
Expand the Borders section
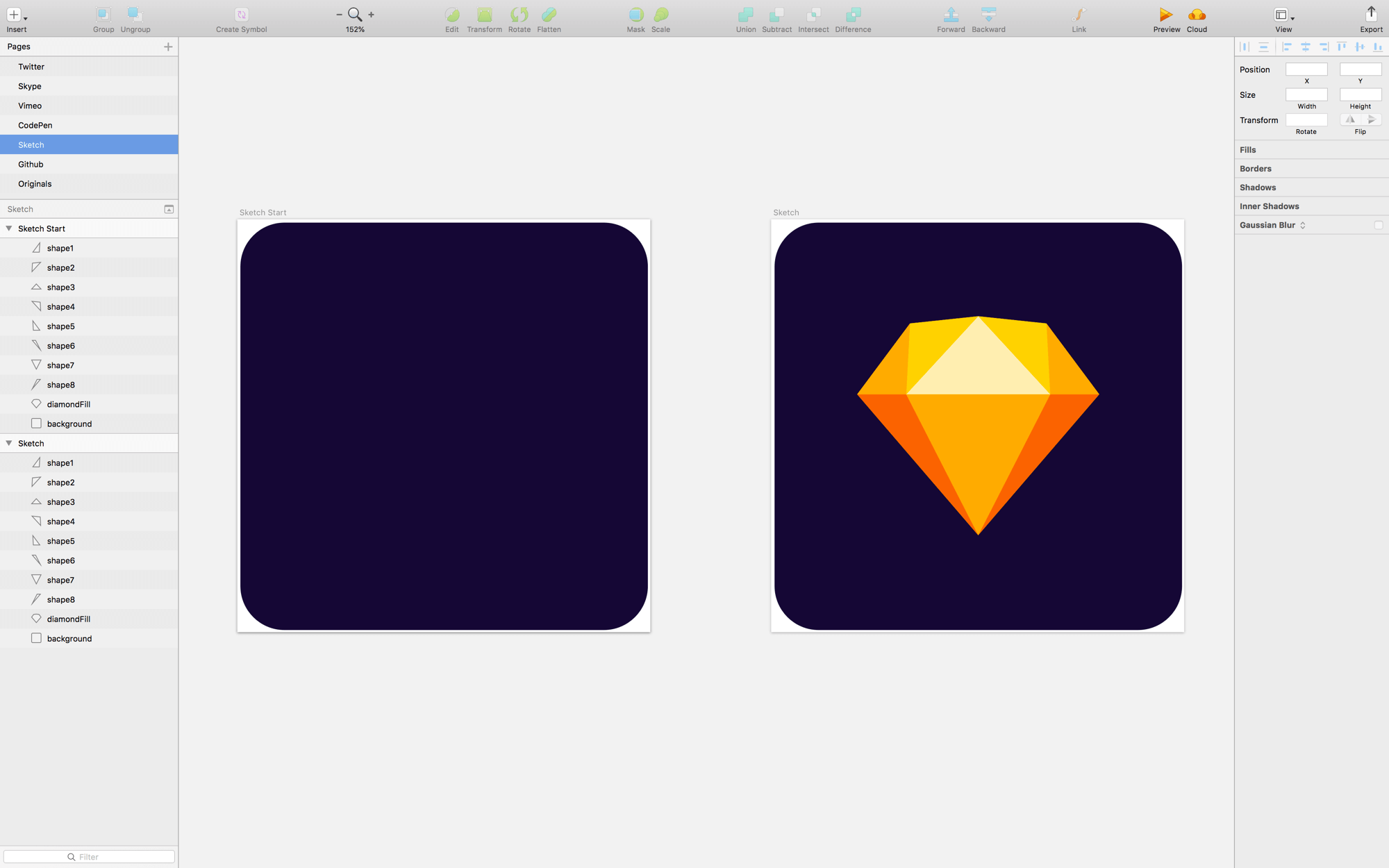point(1311,168)
